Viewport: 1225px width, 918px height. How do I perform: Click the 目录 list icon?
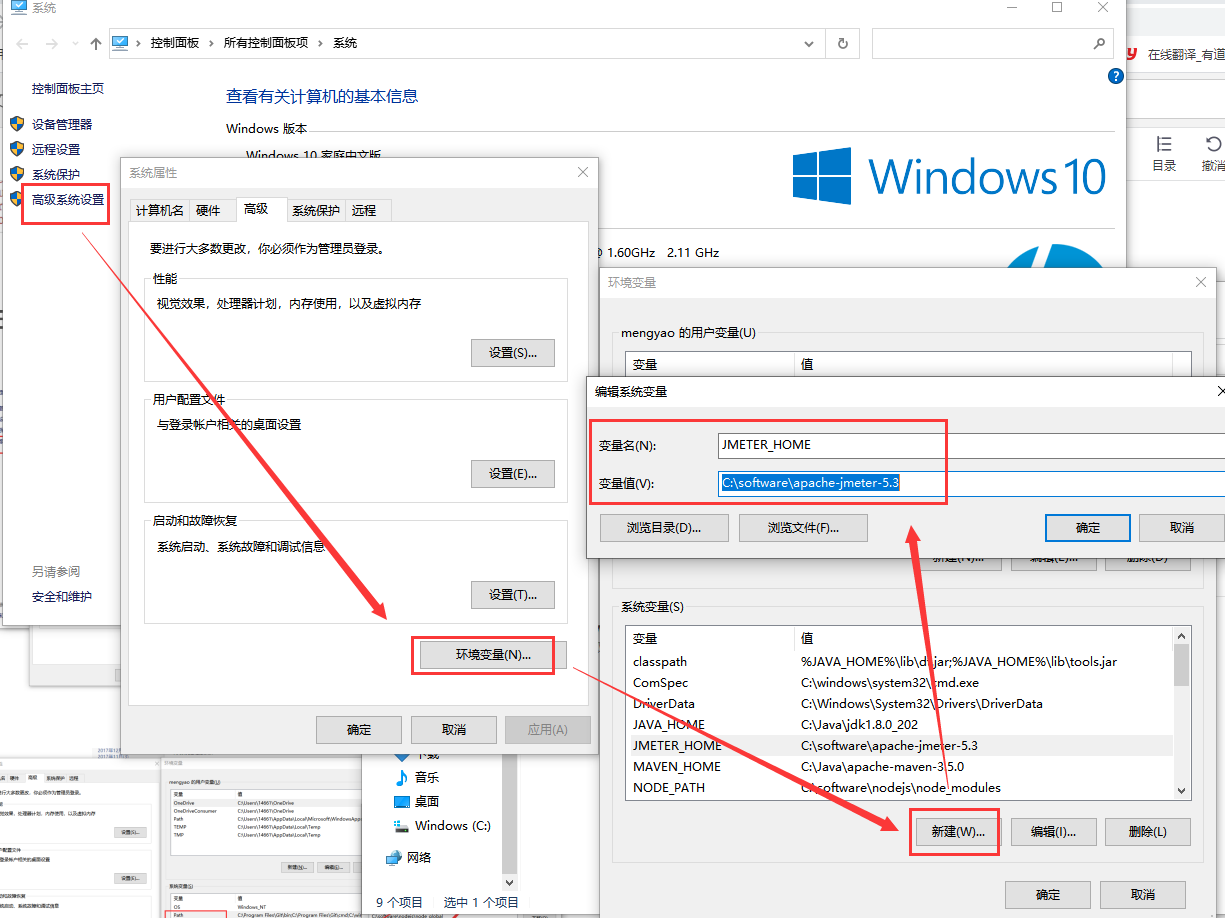click(1164, 145)
